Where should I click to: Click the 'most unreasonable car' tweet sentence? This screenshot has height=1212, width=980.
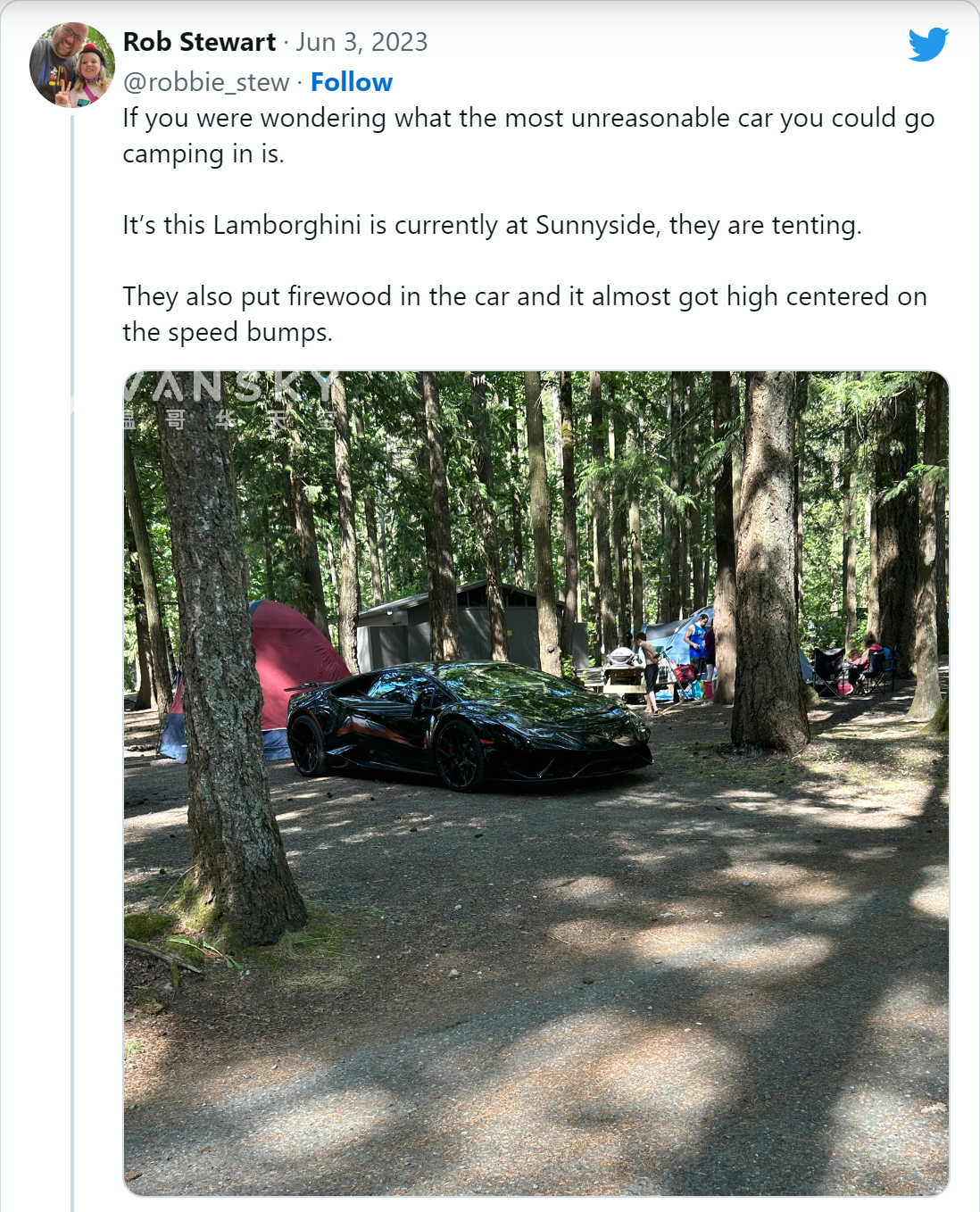pyautogui.click(x=528, y=136)
